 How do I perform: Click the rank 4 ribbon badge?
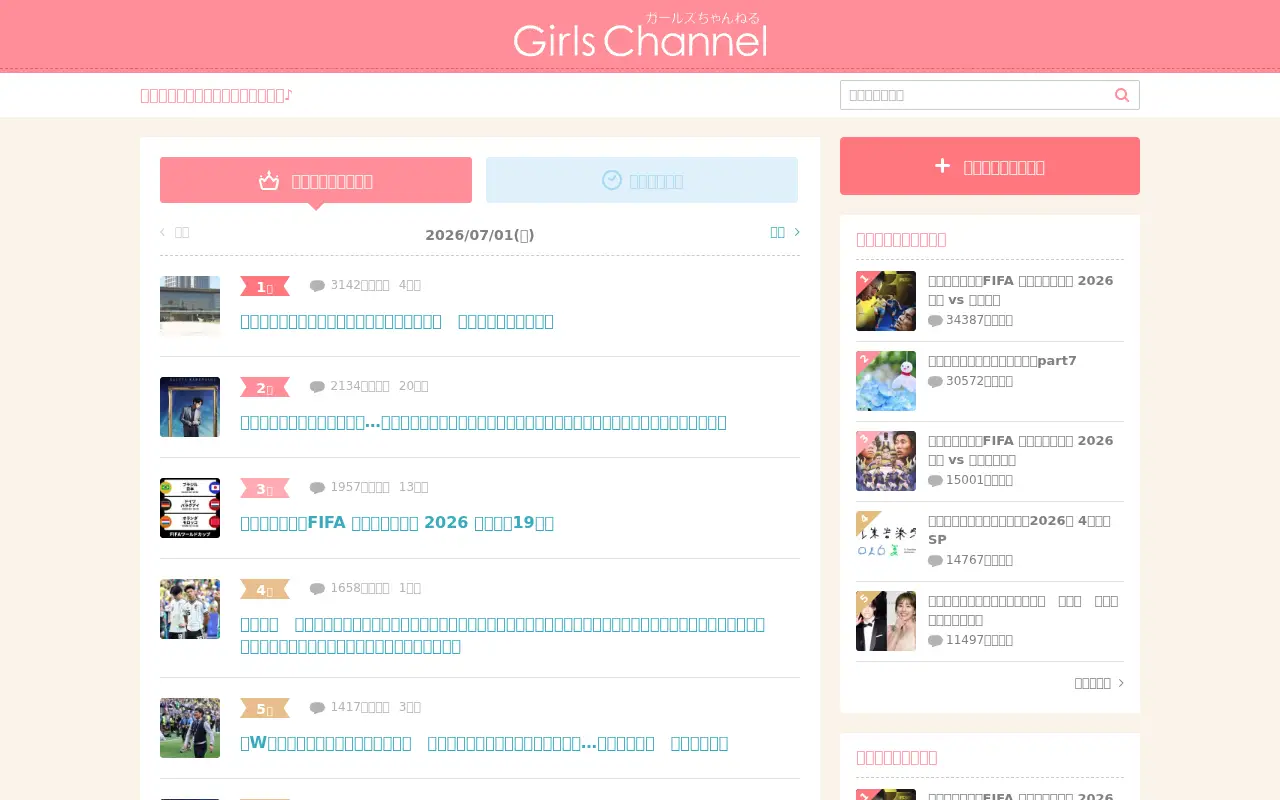pyautogui.click(x=265, y=589)
